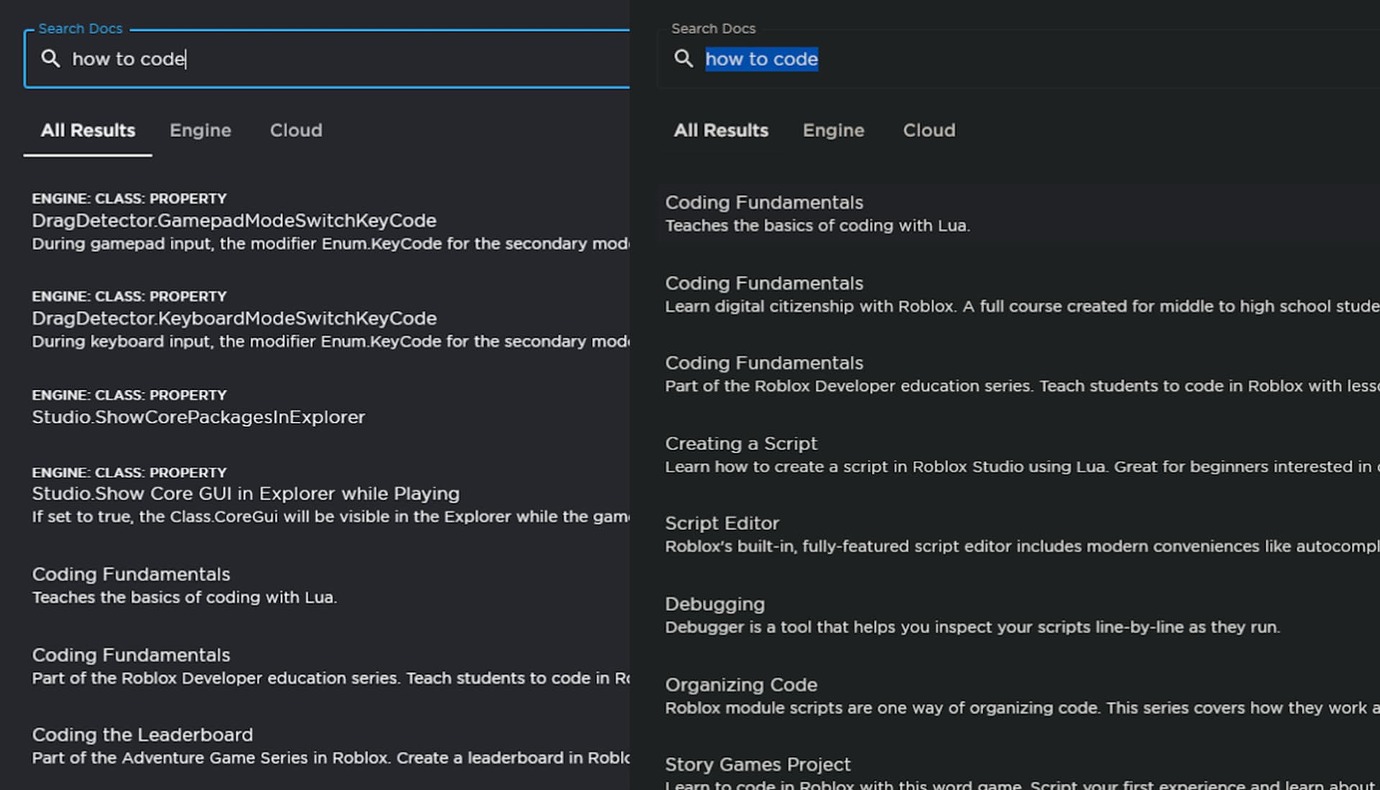Screen dimensions: 1380x790
Task: Open the Debugging result
Action: coord(715,604)
